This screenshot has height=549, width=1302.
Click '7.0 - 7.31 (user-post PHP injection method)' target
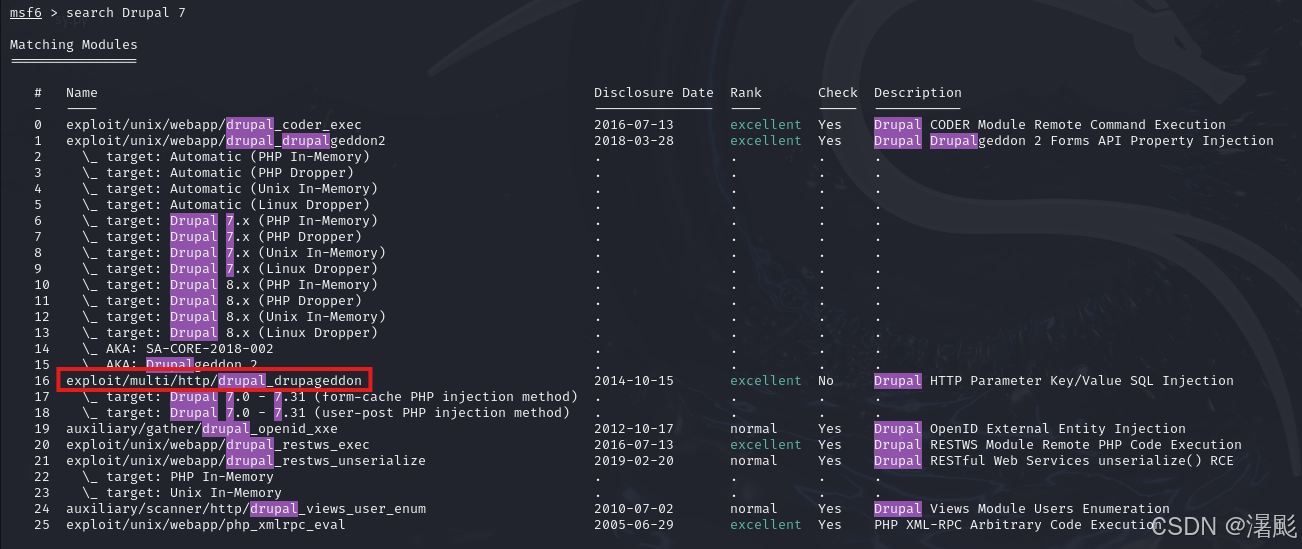pyautogui.click(x=398, y=413)
